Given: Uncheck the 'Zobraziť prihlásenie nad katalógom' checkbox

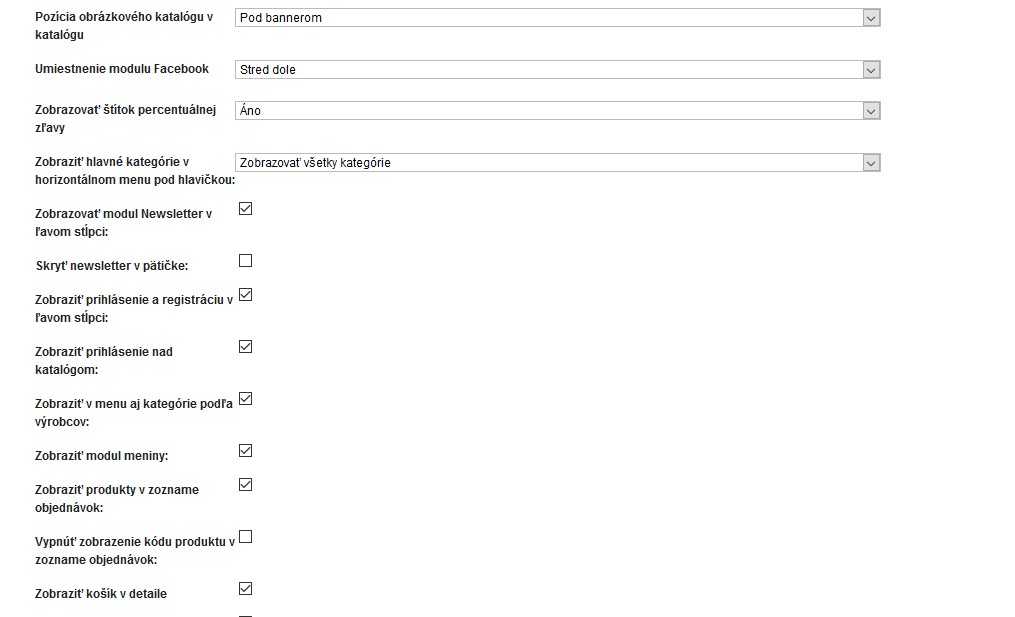Looking at the screenshot, I should coord(246,347).
